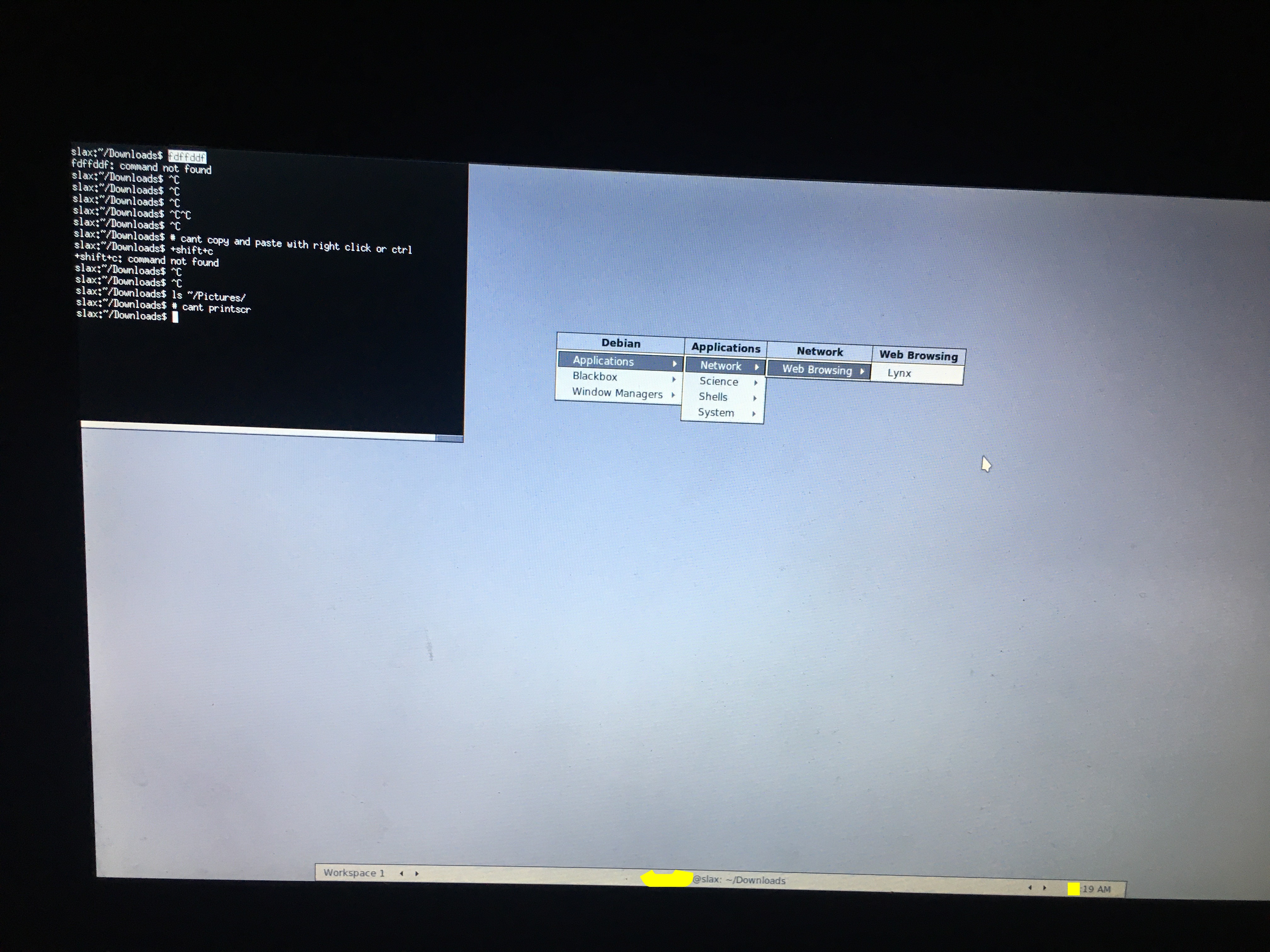Screen dimensions: 1270x952
Task: Click the terminal's bottom handle bar
Action: tap(258, 430)
